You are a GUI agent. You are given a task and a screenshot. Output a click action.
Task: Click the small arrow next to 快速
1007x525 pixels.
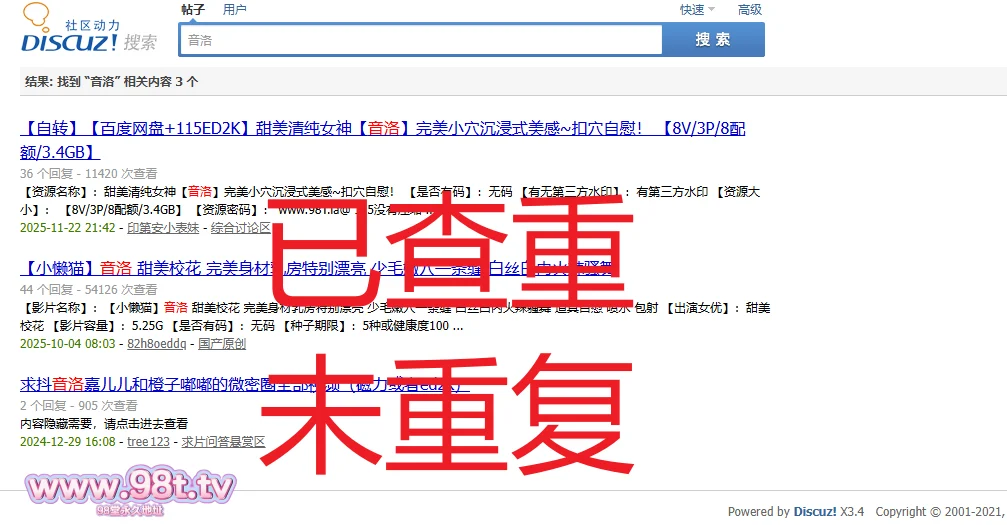[x=712, y=10]
